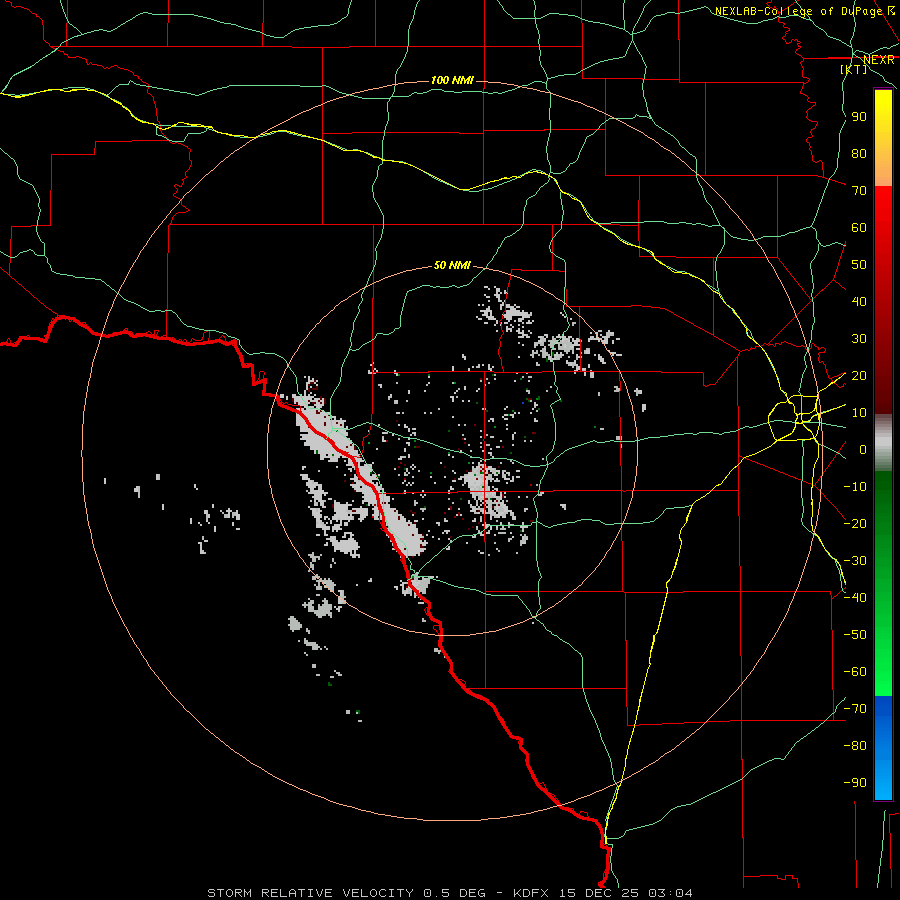The image size is (900, 900).
Task: Click the [KT] units label
Action: pos(854,69)
